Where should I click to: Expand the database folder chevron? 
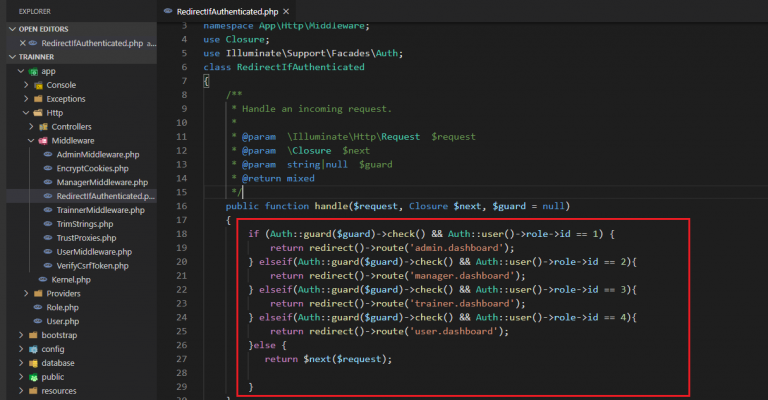pos(21,363)
